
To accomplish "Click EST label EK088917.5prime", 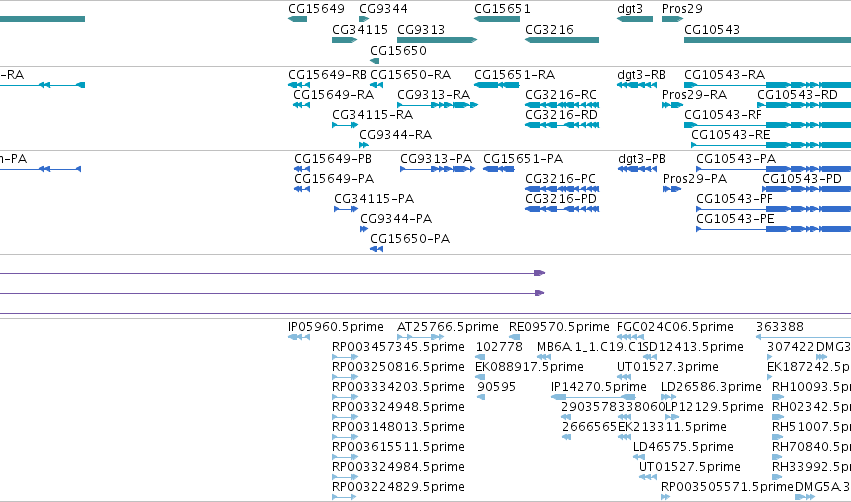I will pos(529,367).
